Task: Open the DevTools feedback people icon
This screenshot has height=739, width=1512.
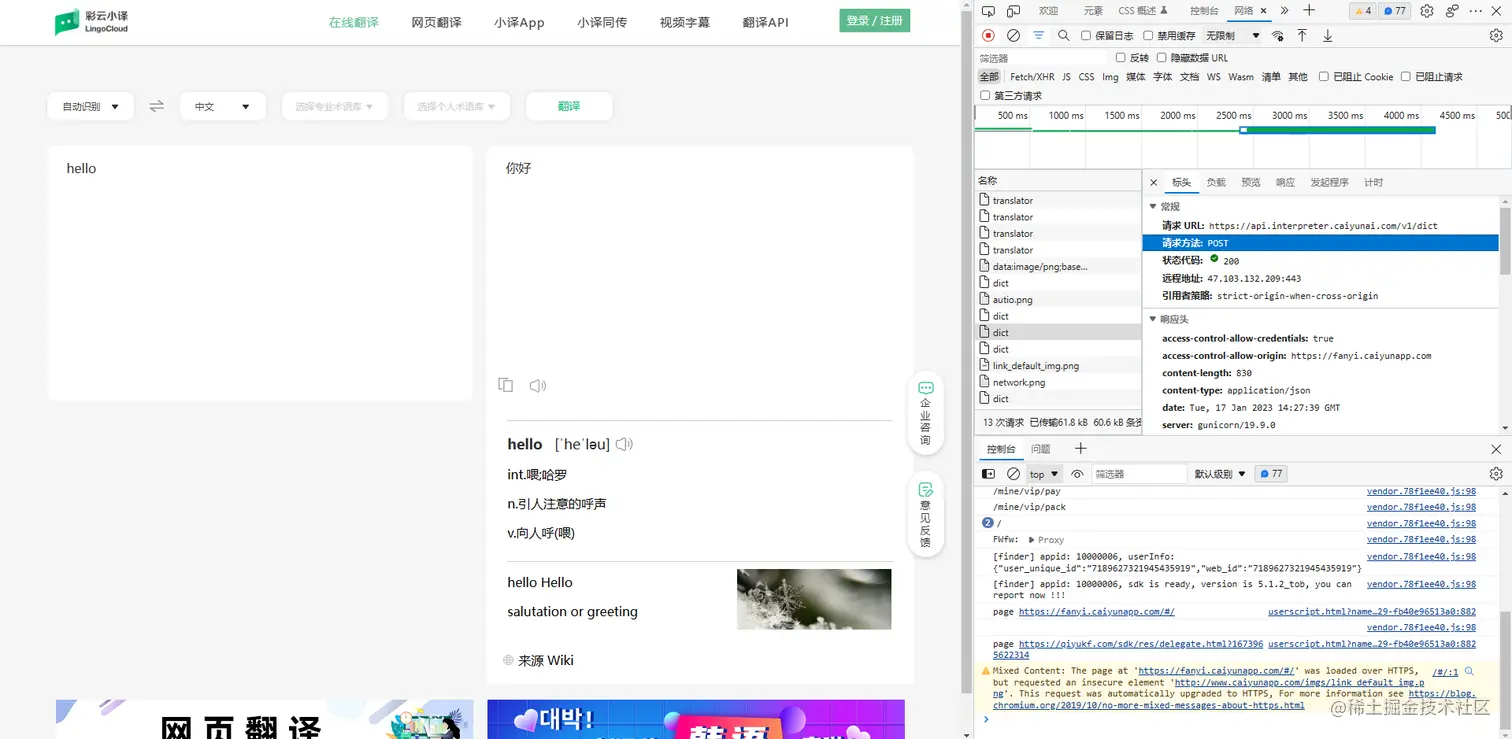Action: pos(1452,11)
